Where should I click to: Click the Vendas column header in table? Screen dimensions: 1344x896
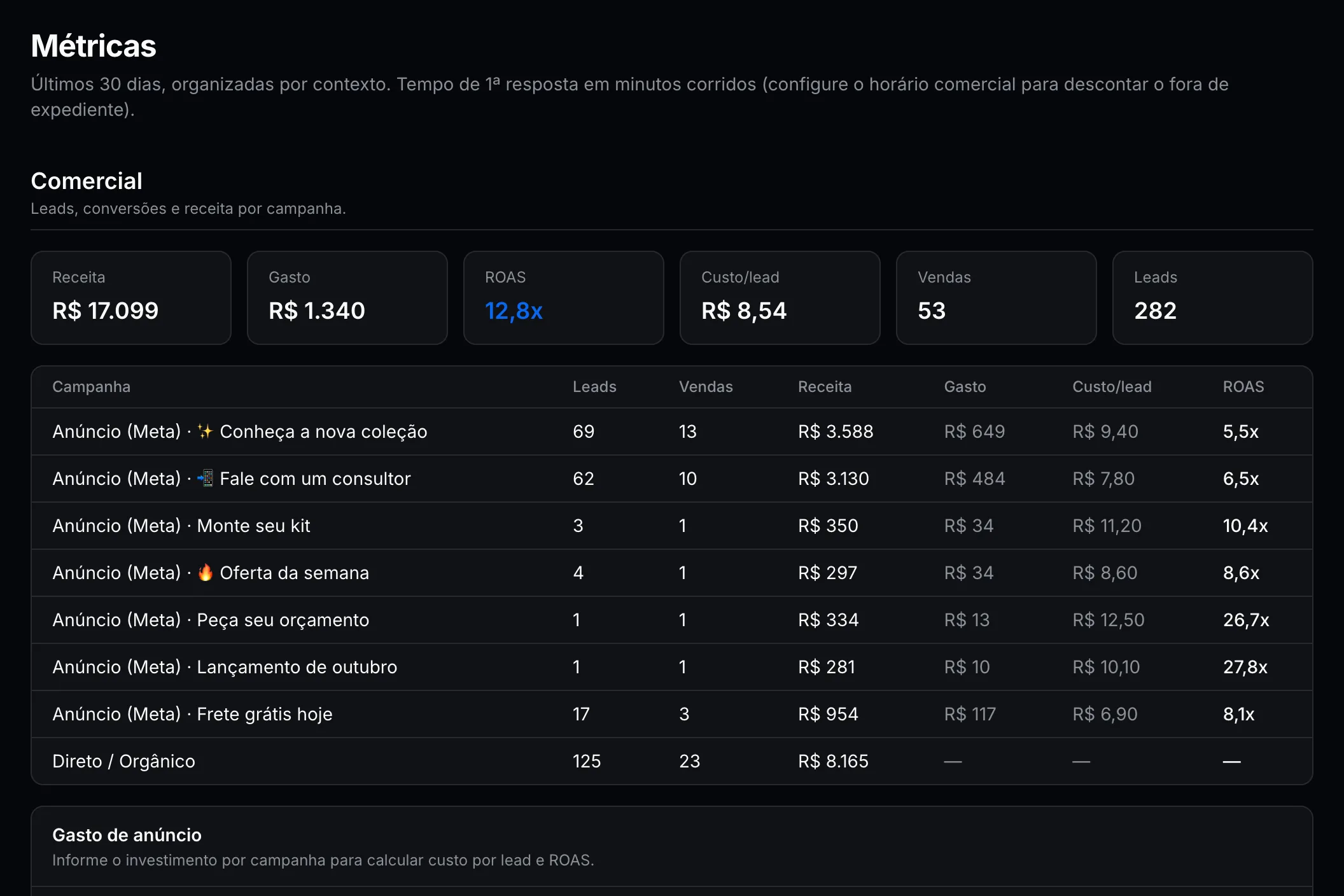[x=706, y=387]
